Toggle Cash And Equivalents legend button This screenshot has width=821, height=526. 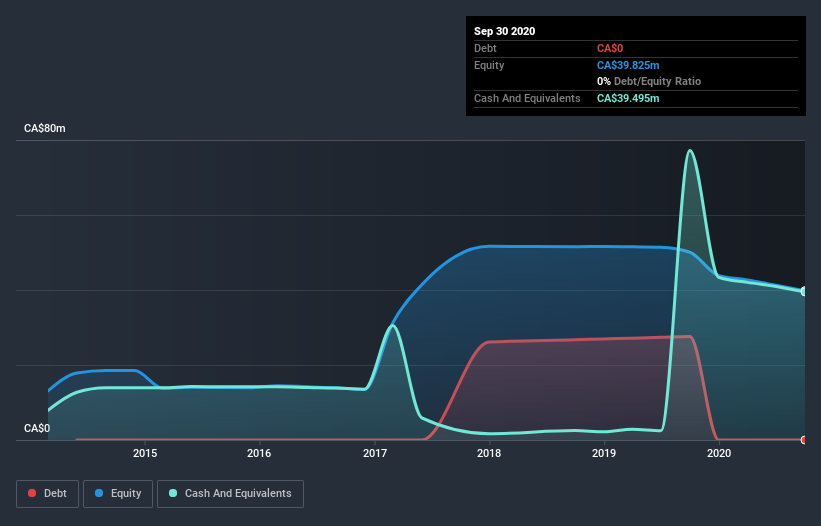(x=230, y=494)
